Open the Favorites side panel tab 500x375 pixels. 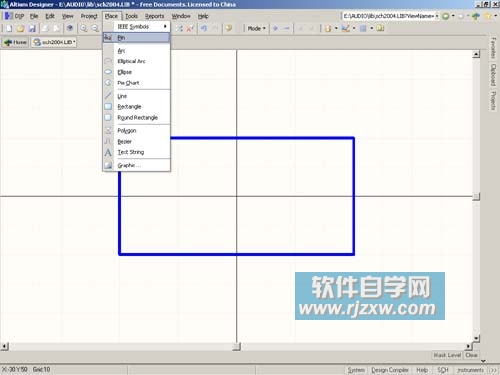493,48
